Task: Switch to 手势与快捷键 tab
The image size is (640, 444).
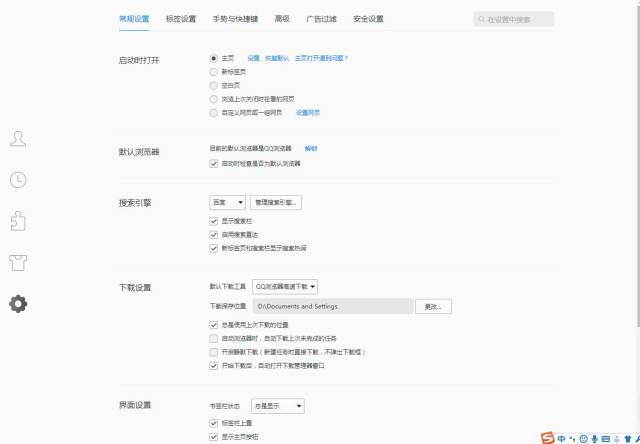Action: pos(235,19)
